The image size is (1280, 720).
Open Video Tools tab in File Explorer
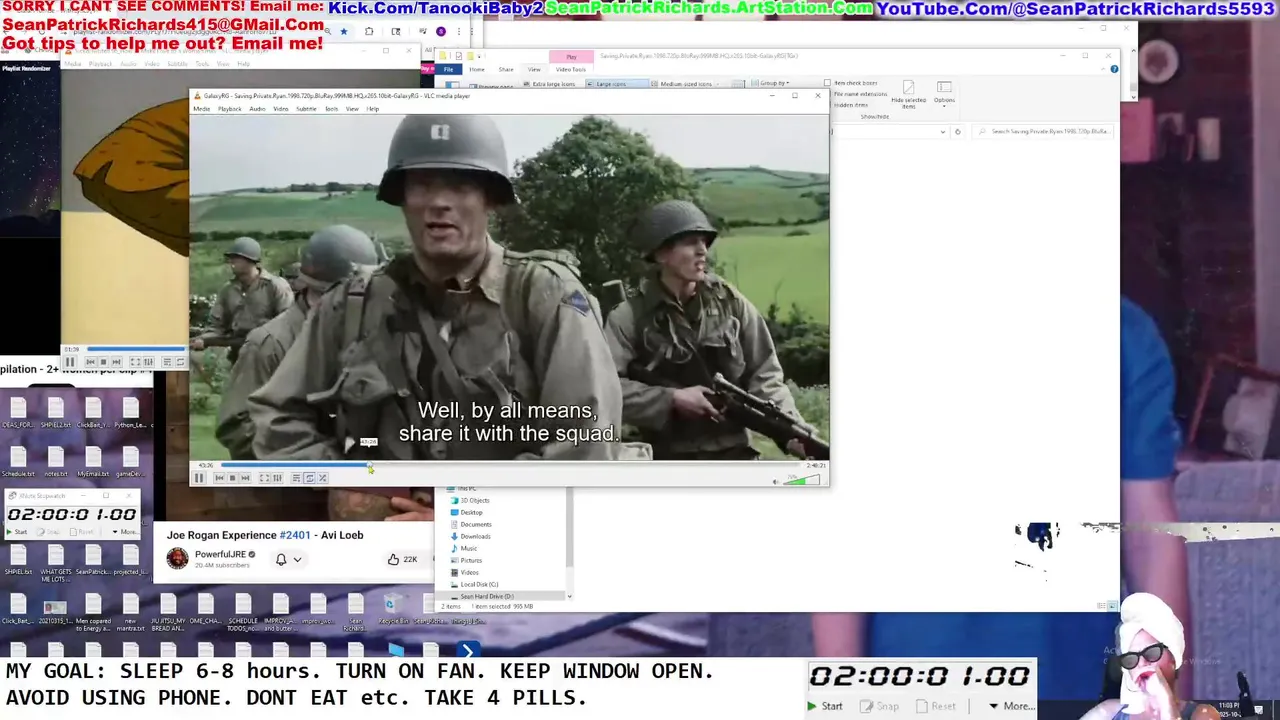(571, 69)
